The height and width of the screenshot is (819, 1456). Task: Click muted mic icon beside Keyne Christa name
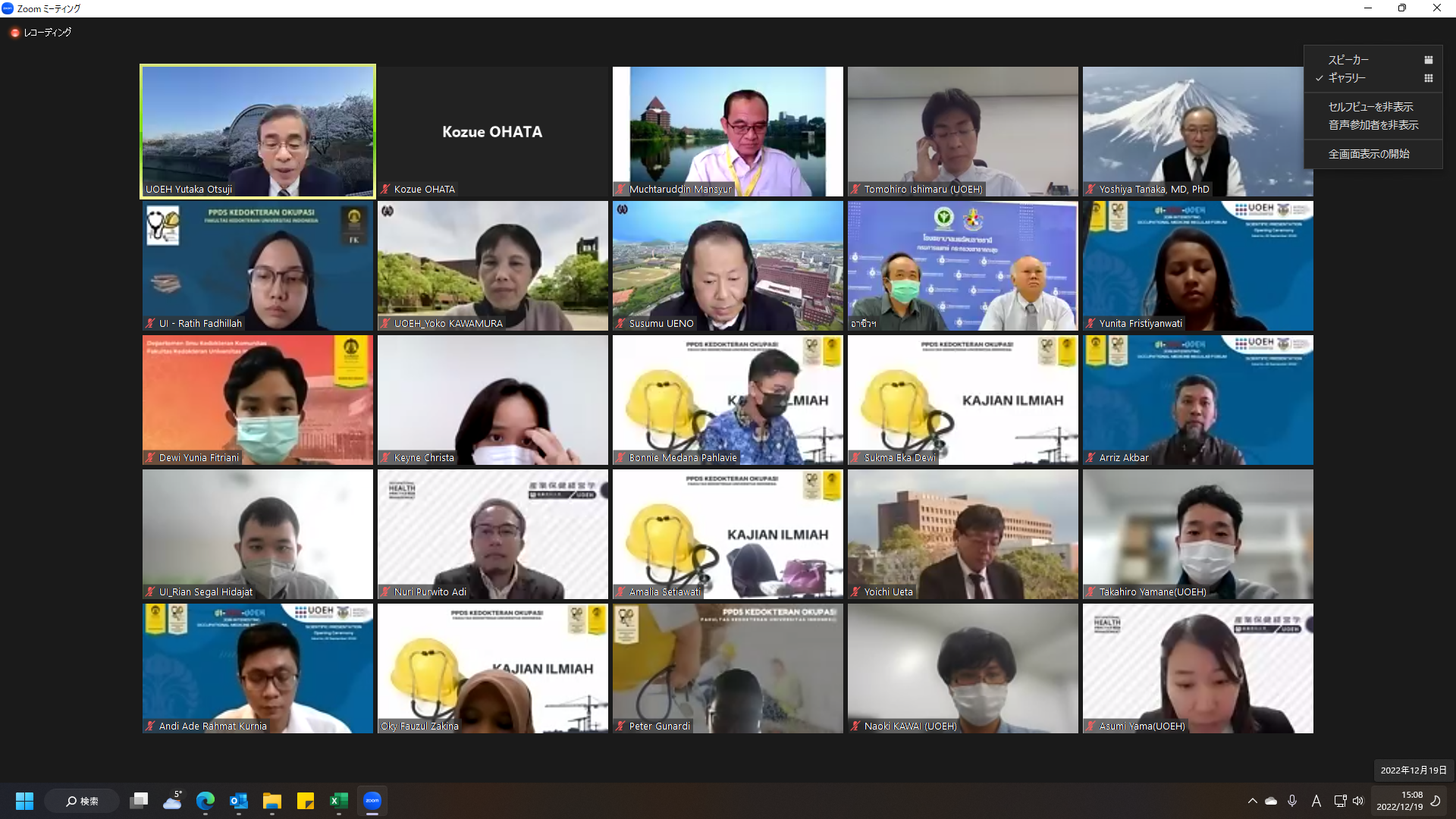click(386, 458)
